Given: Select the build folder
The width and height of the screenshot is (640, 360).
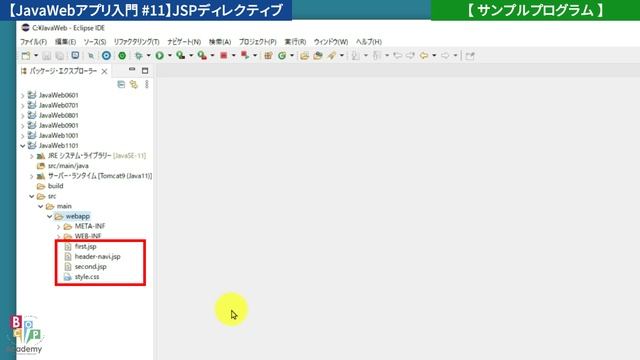Looking at the screenshot, I should [56, 186].
